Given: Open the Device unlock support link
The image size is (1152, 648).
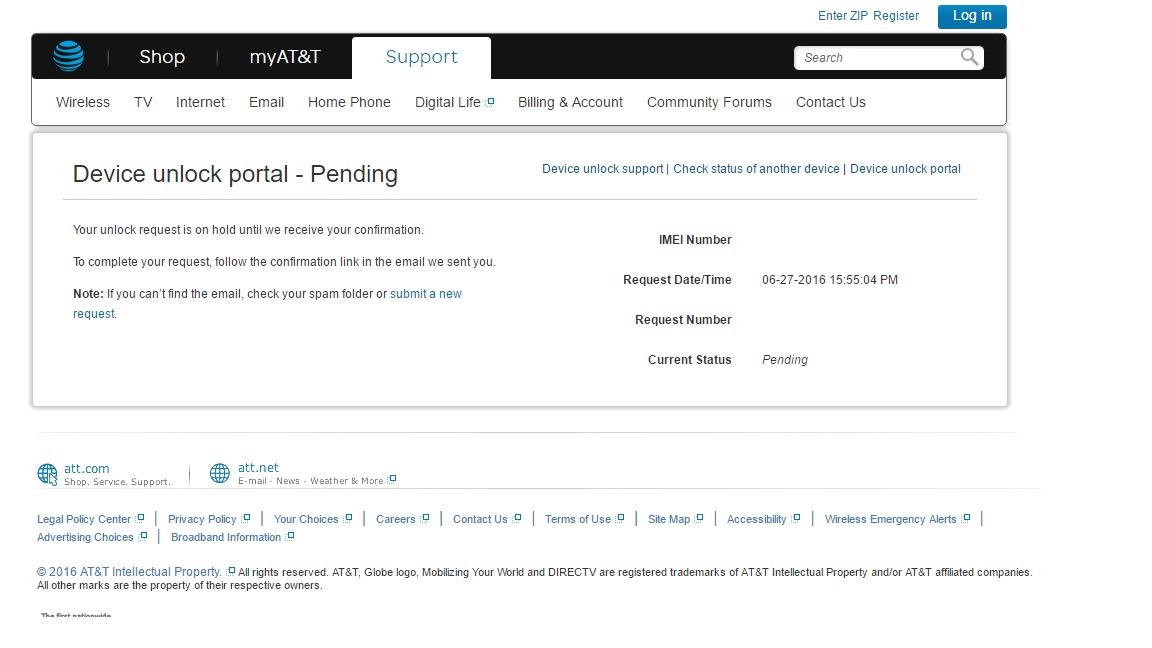Looking at the screenshot, I should [602, 169].
